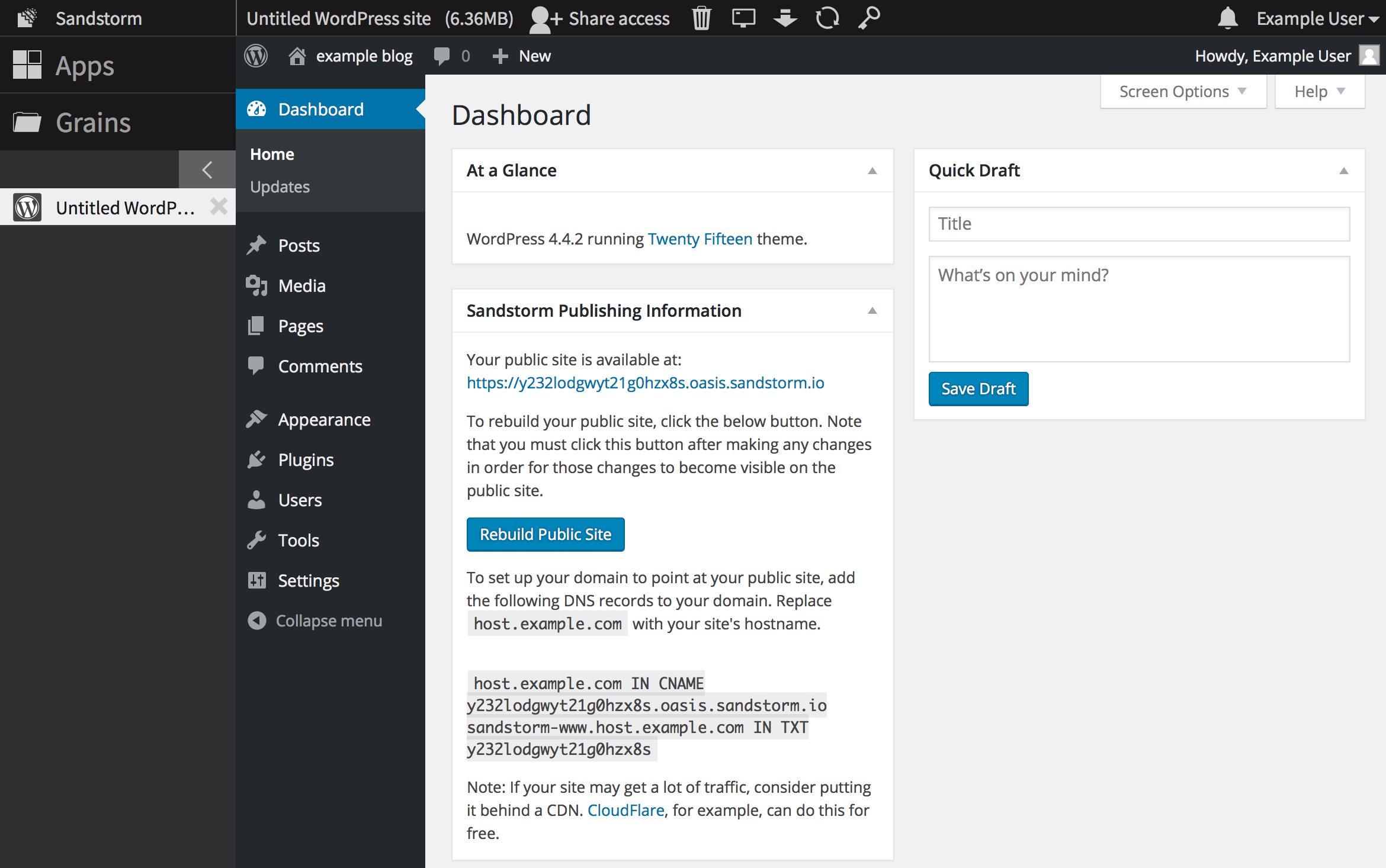Open the webkey key icon

[x=869, y=18]
